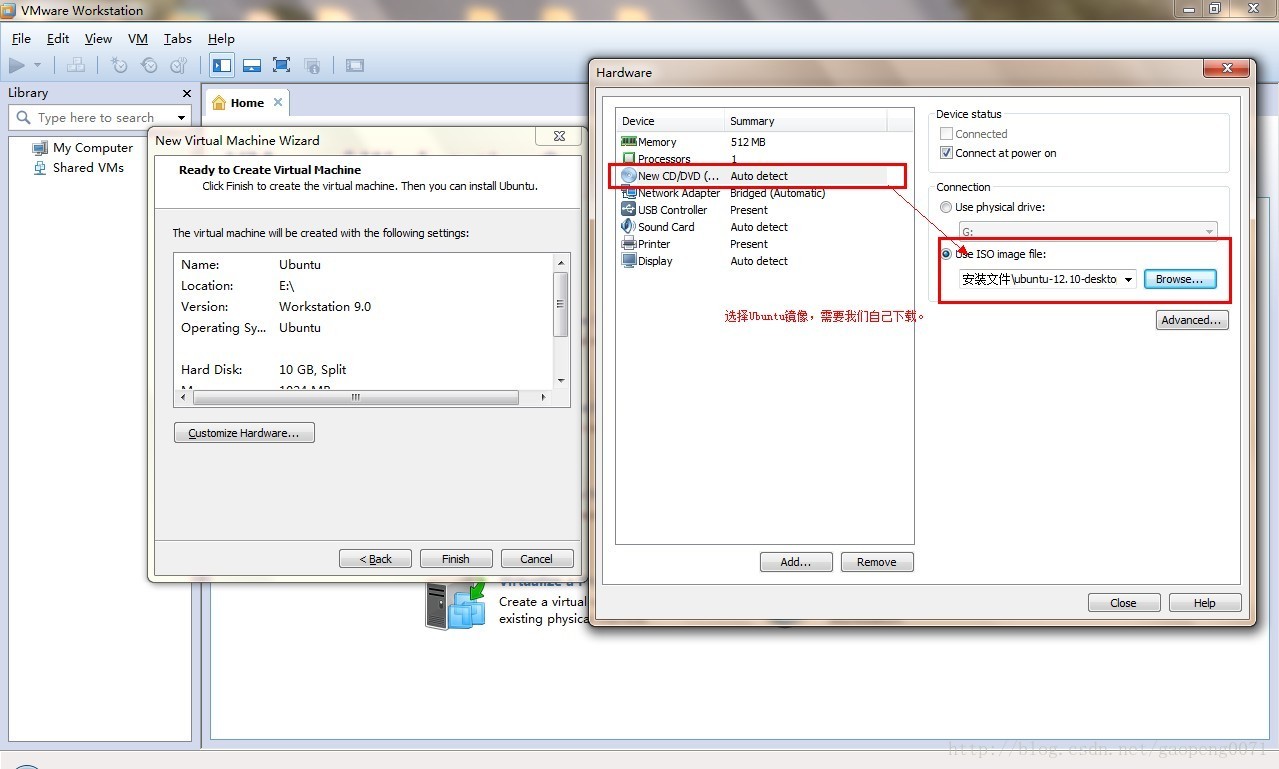
Task: Select the Printer device icon
Action: pyautogui.click(x=628, y=244)
